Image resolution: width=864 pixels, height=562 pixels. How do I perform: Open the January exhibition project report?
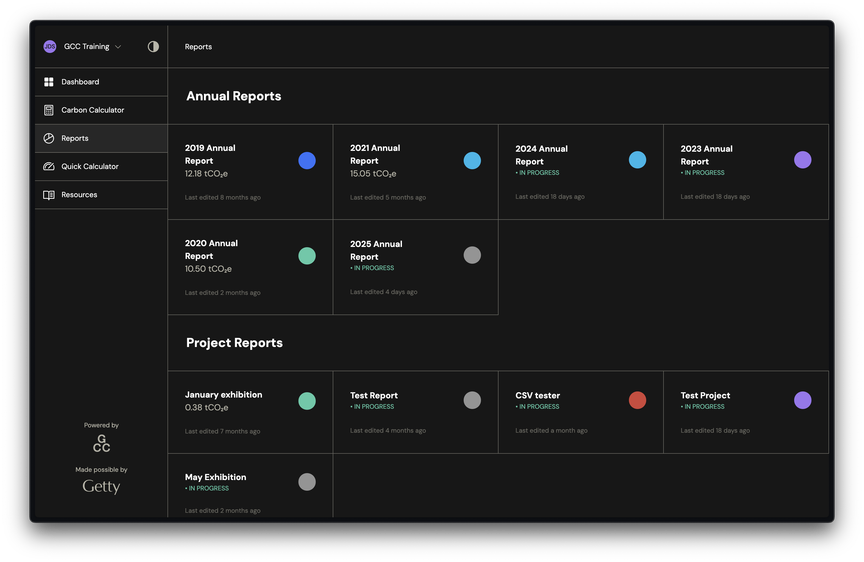click(223, 395)
